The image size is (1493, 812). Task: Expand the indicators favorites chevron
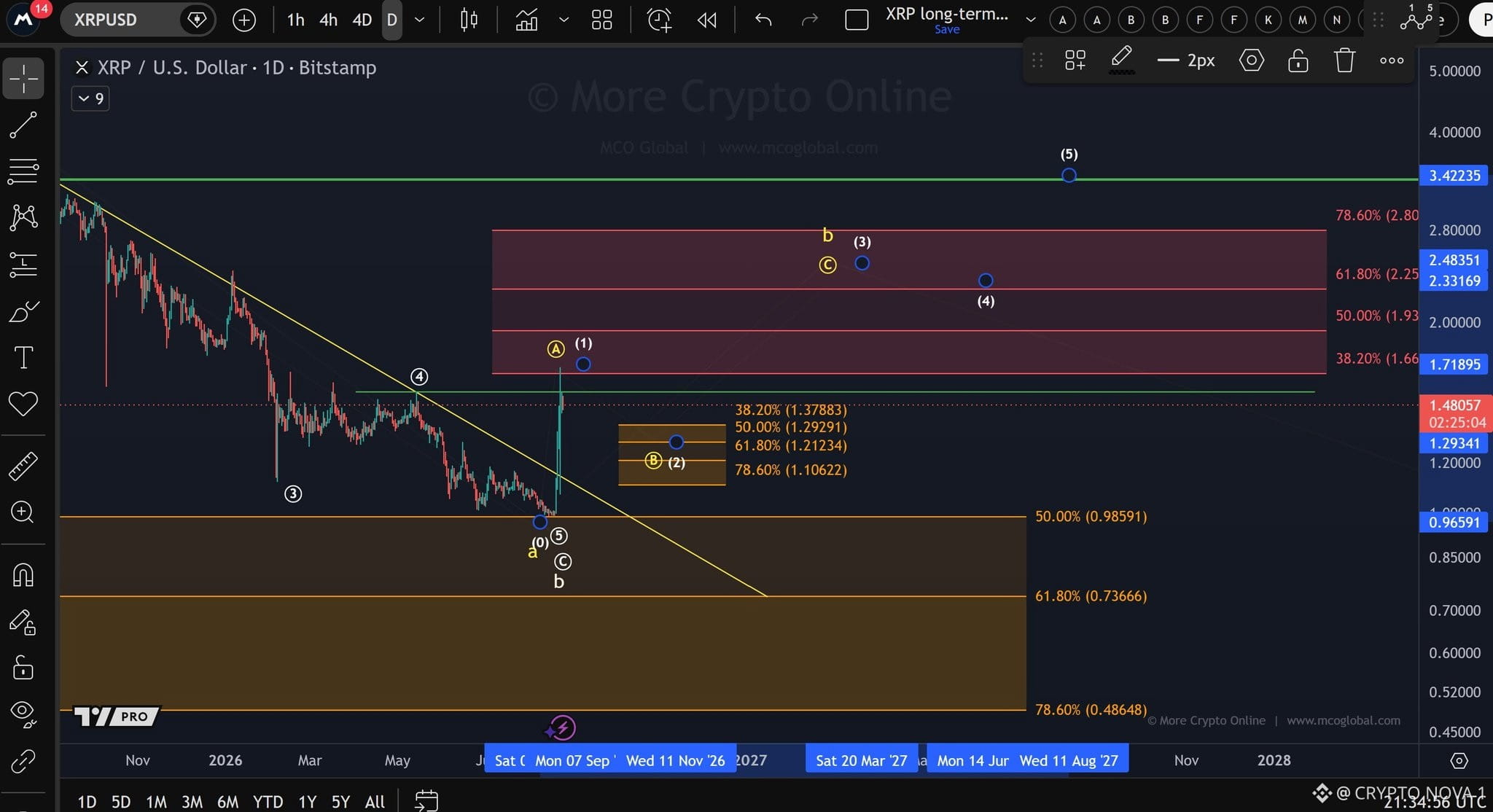pyautogui.click(x=564, y=20)
